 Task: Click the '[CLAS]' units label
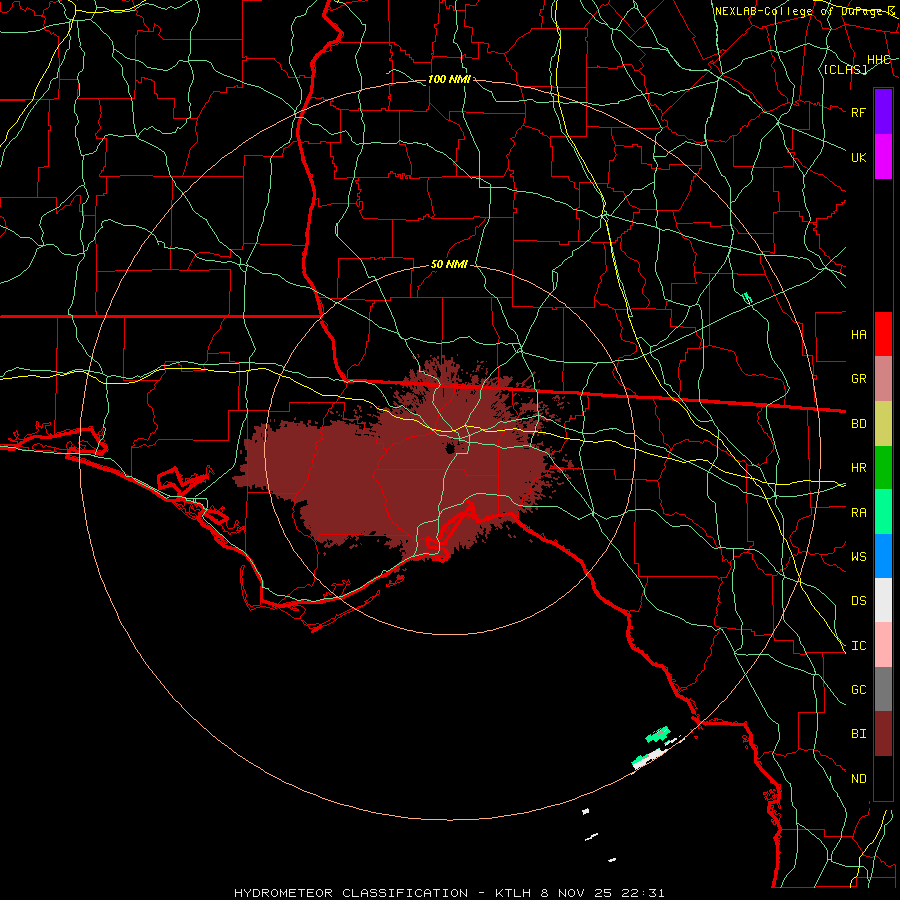(x=845, y=69)
